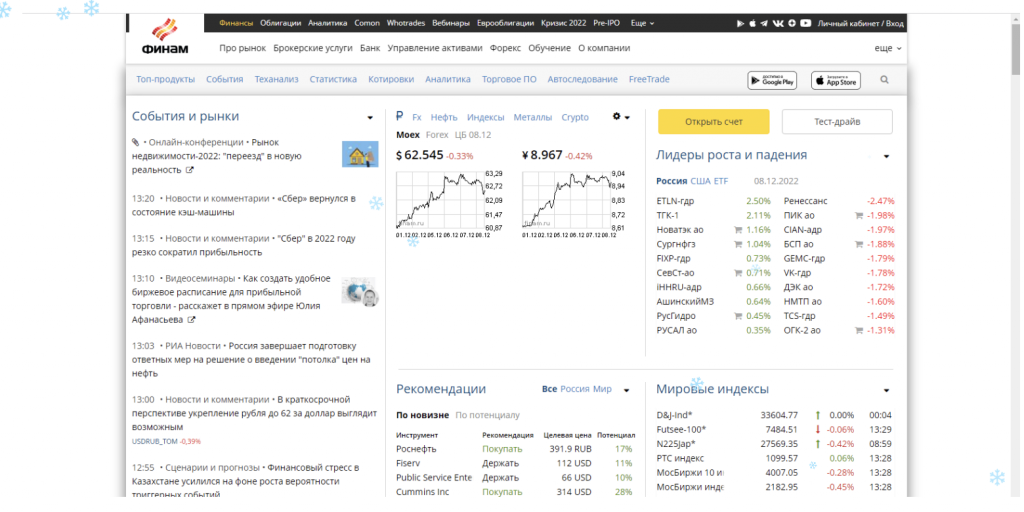Image resolution: width=1024 pixels, height=512 pixels.
Task: Click the App Store badge
Action: click(x=835, y=80)
